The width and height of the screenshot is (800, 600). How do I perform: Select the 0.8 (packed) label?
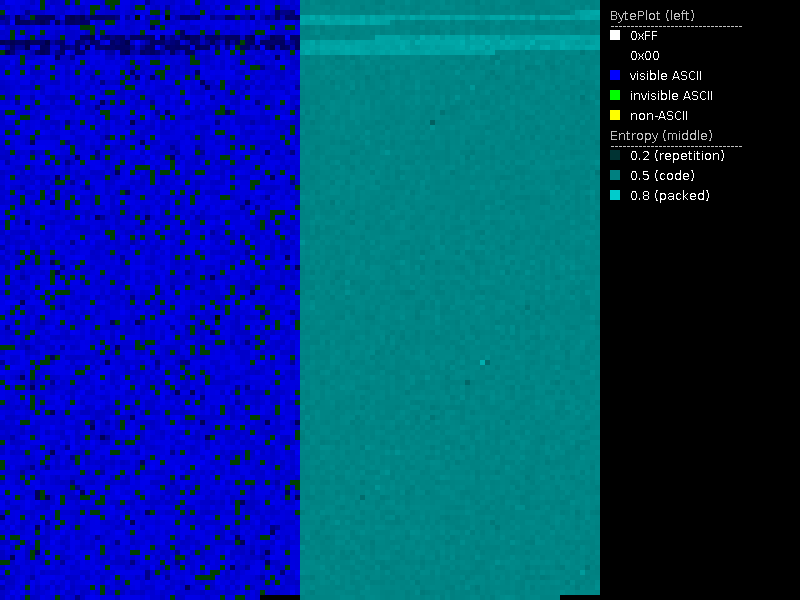coord(669,196)
